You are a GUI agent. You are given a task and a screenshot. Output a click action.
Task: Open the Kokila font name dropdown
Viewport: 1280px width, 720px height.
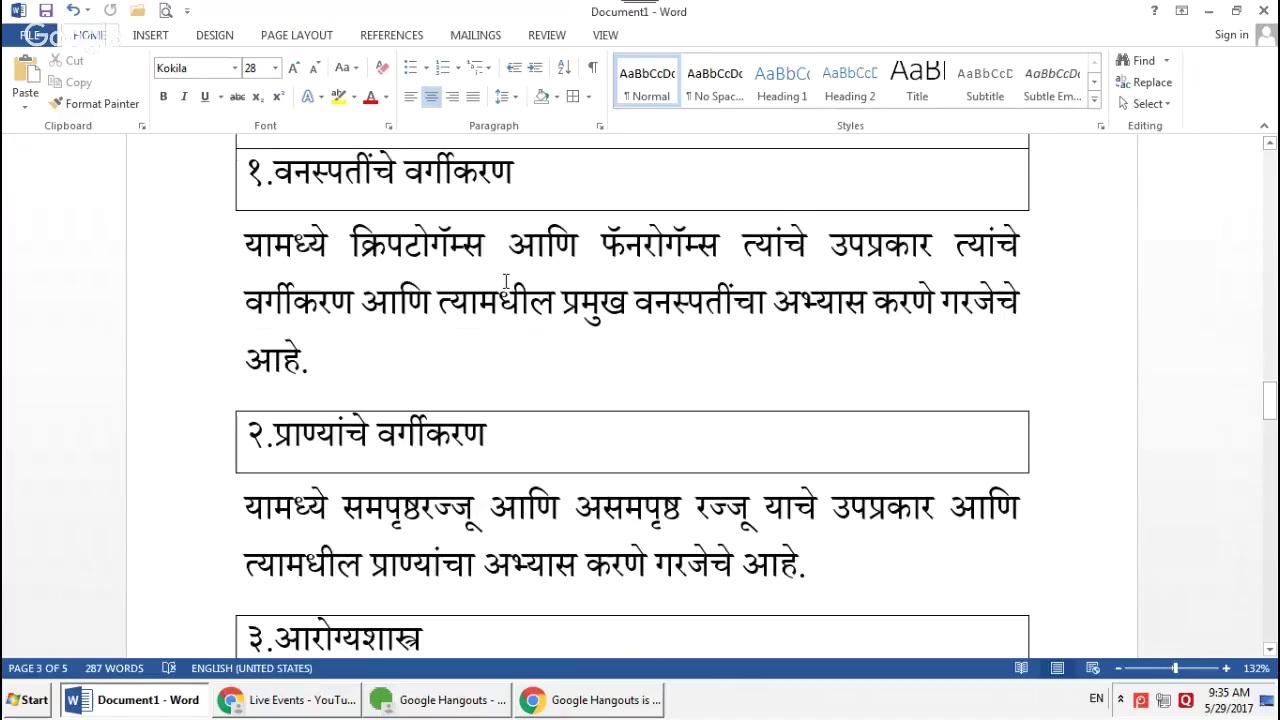[x=235, y=68]
